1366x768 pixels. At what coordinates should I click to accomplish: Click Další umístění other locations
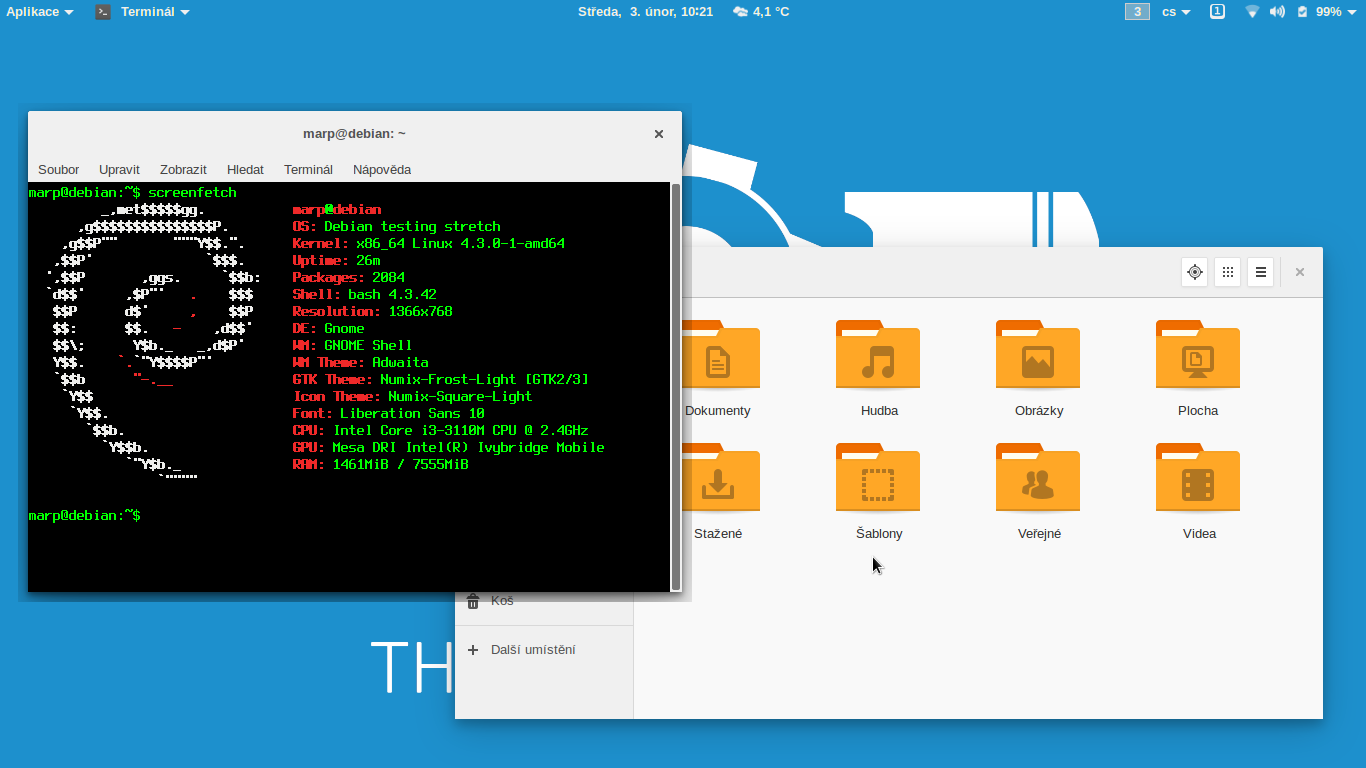pos(533,650)
